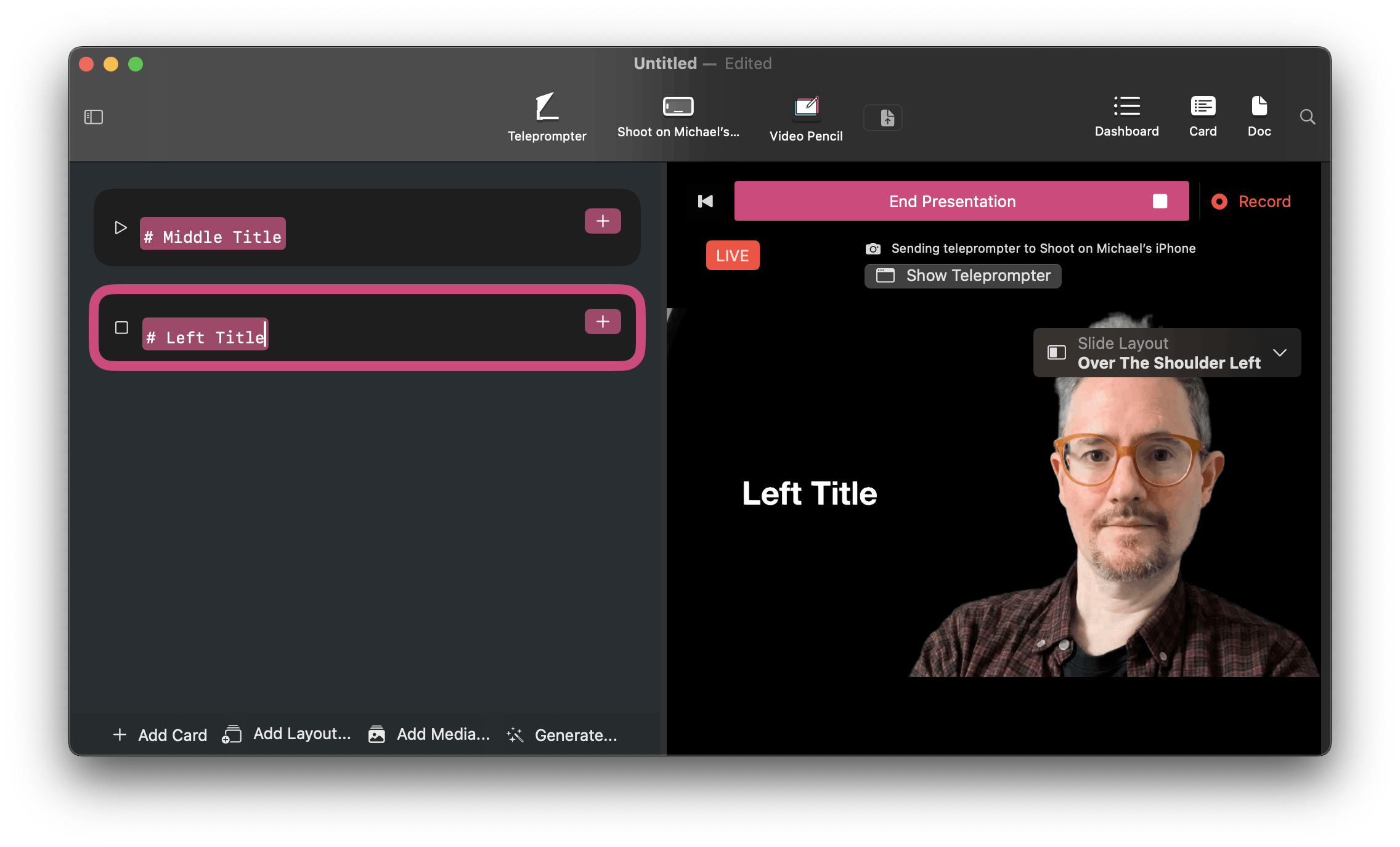Check the square box on Left Title card

tap(121, 327)
